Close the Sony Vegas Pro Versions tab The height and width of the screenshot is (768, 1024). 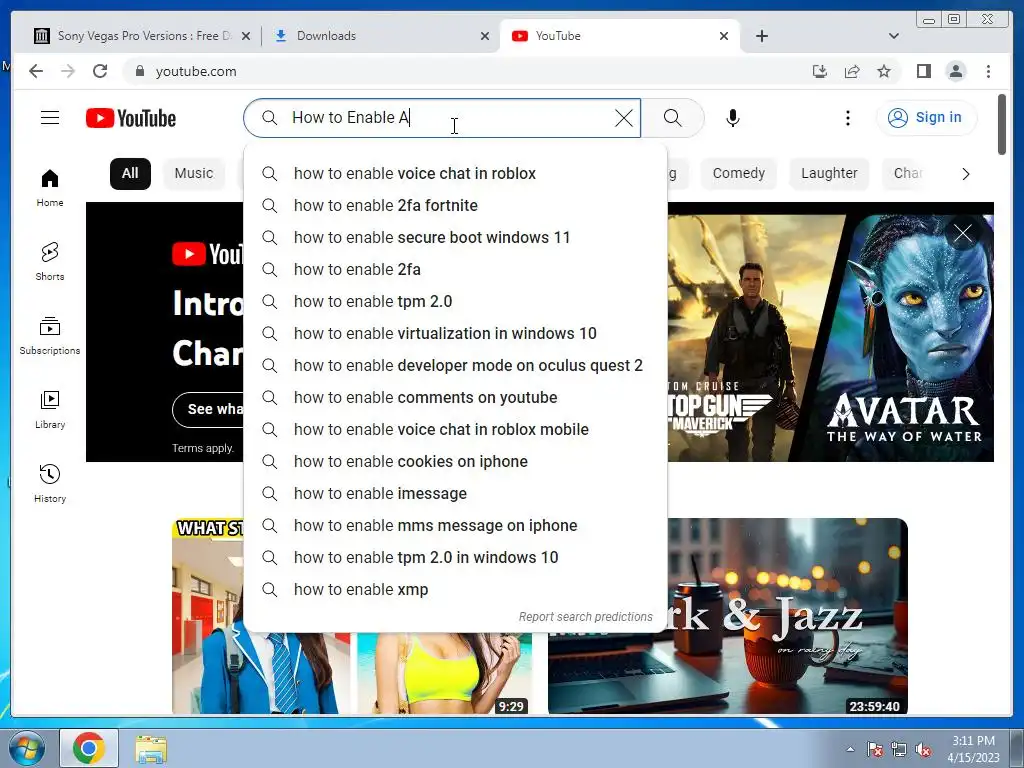246,36
